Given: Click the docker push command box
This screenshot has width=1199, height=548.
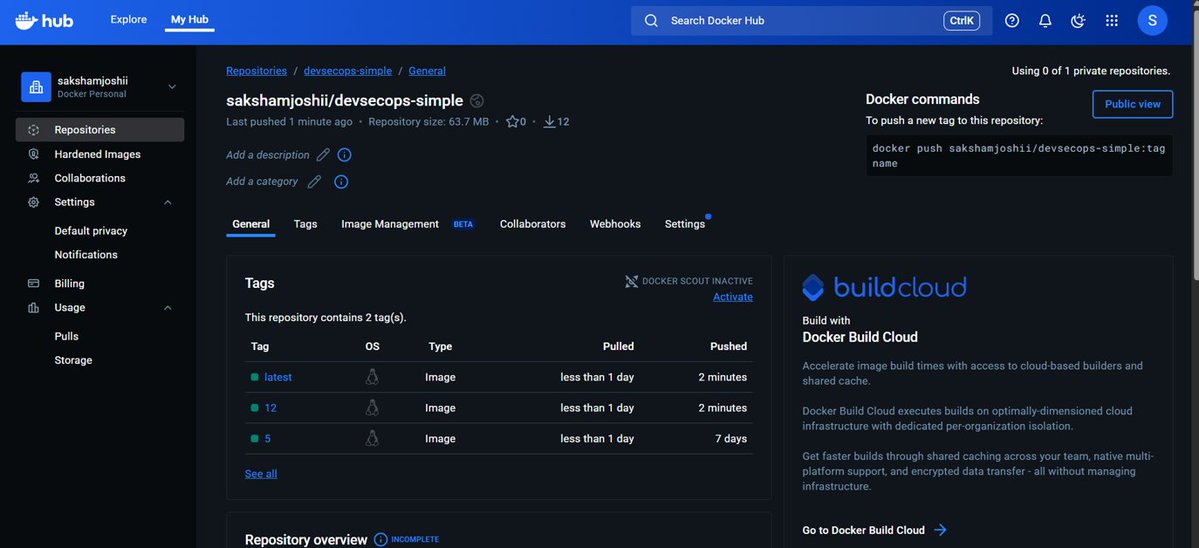Looking at the screenshot, I should [1019, 156].
